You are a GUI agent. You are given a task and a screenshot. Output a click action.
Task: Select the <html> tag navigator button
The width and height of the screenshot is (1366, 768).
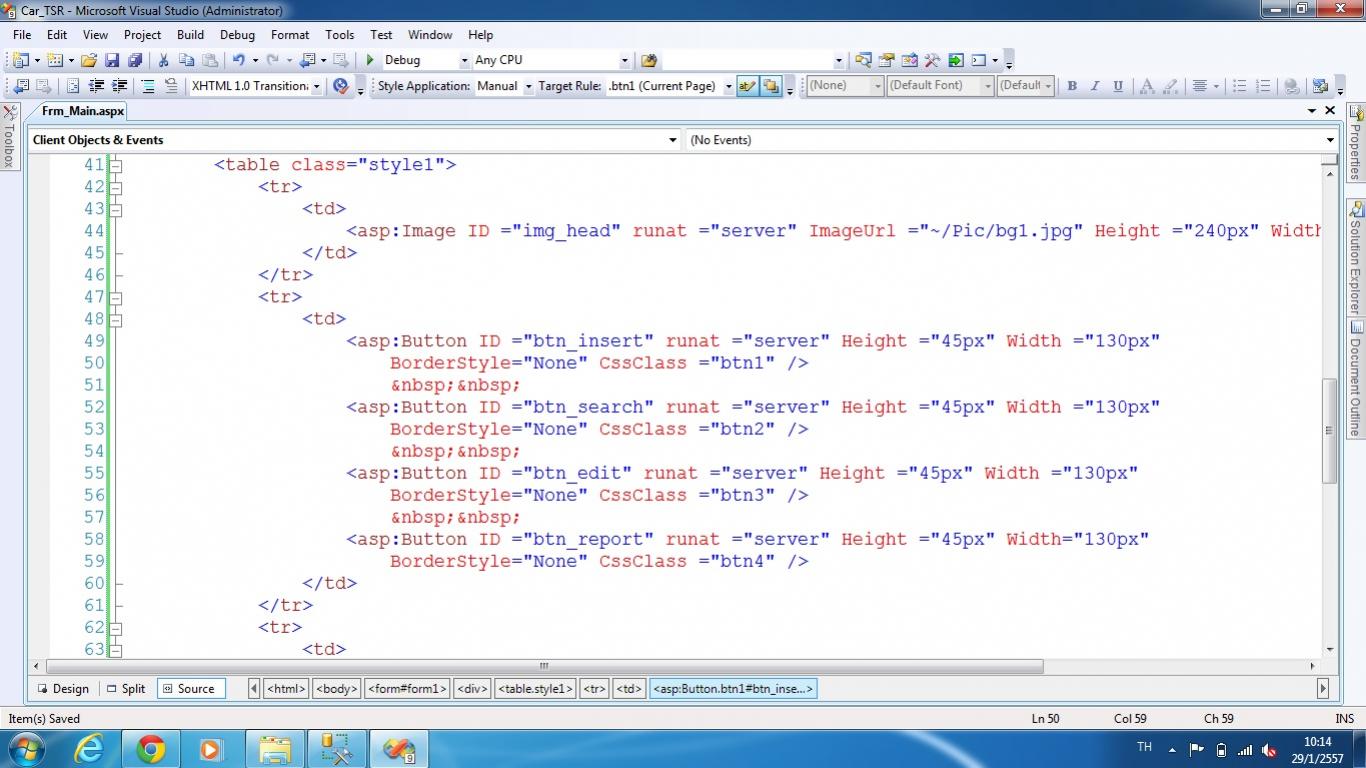click(286, 688)
